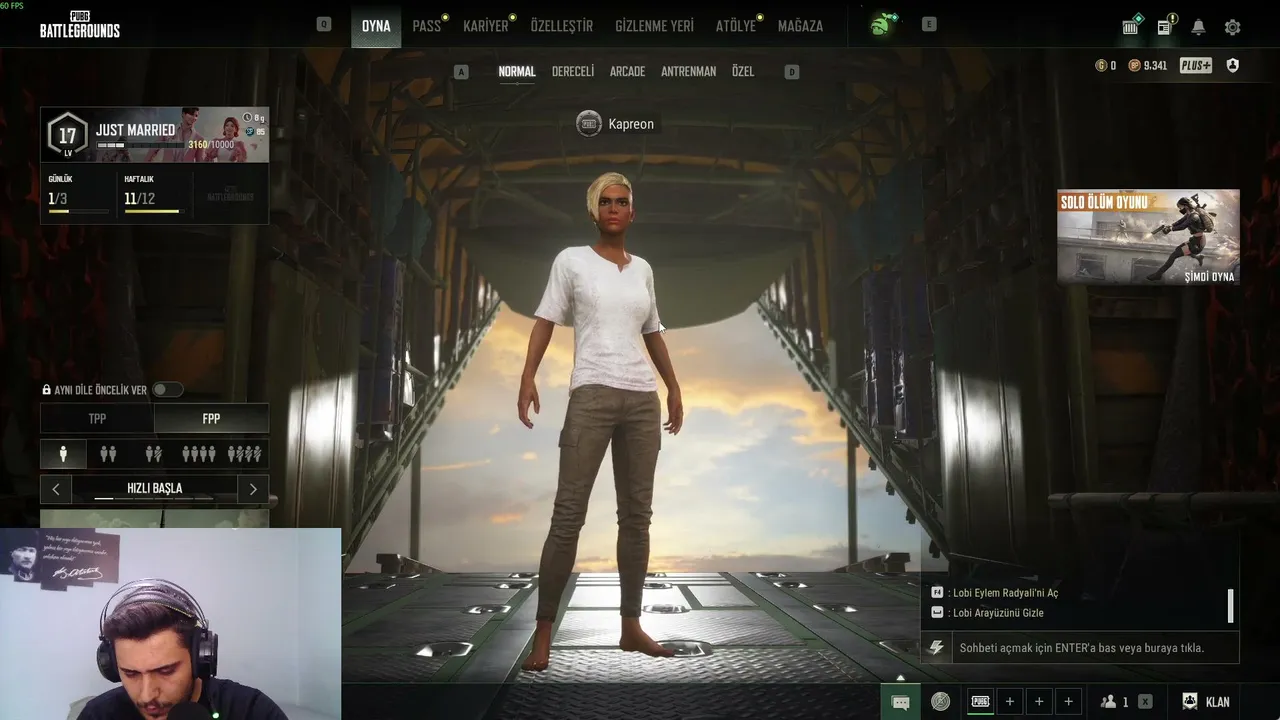1280x720 pixels.
Task: Go to previous quick-start option
Action: tap(56, 489)
